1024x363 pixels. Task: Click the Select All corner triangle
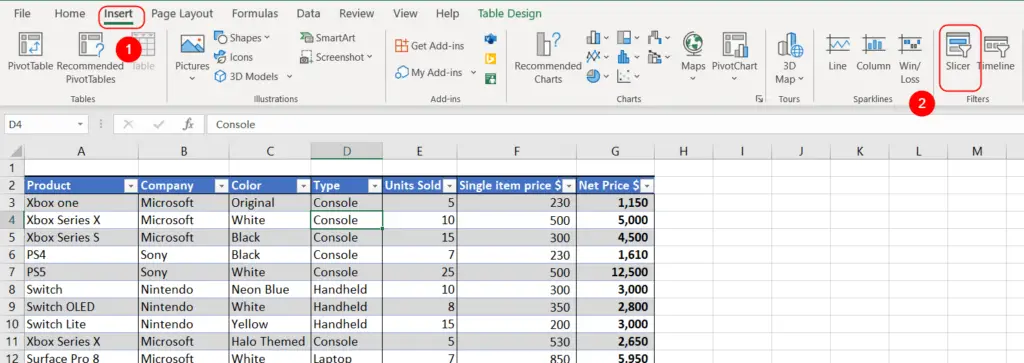coord(16,151)
